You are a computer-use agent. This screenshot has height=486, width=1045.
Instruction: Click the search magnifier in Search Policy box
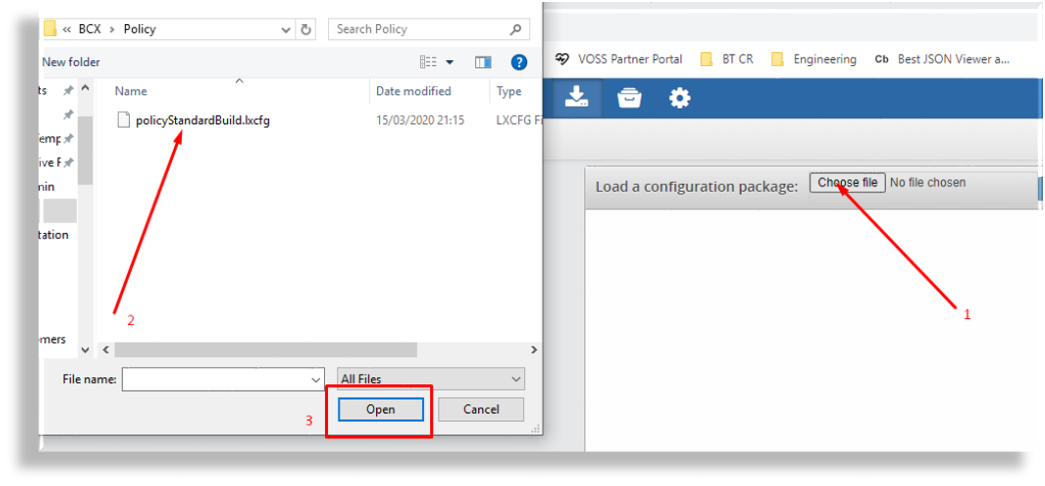pos(515,29)
